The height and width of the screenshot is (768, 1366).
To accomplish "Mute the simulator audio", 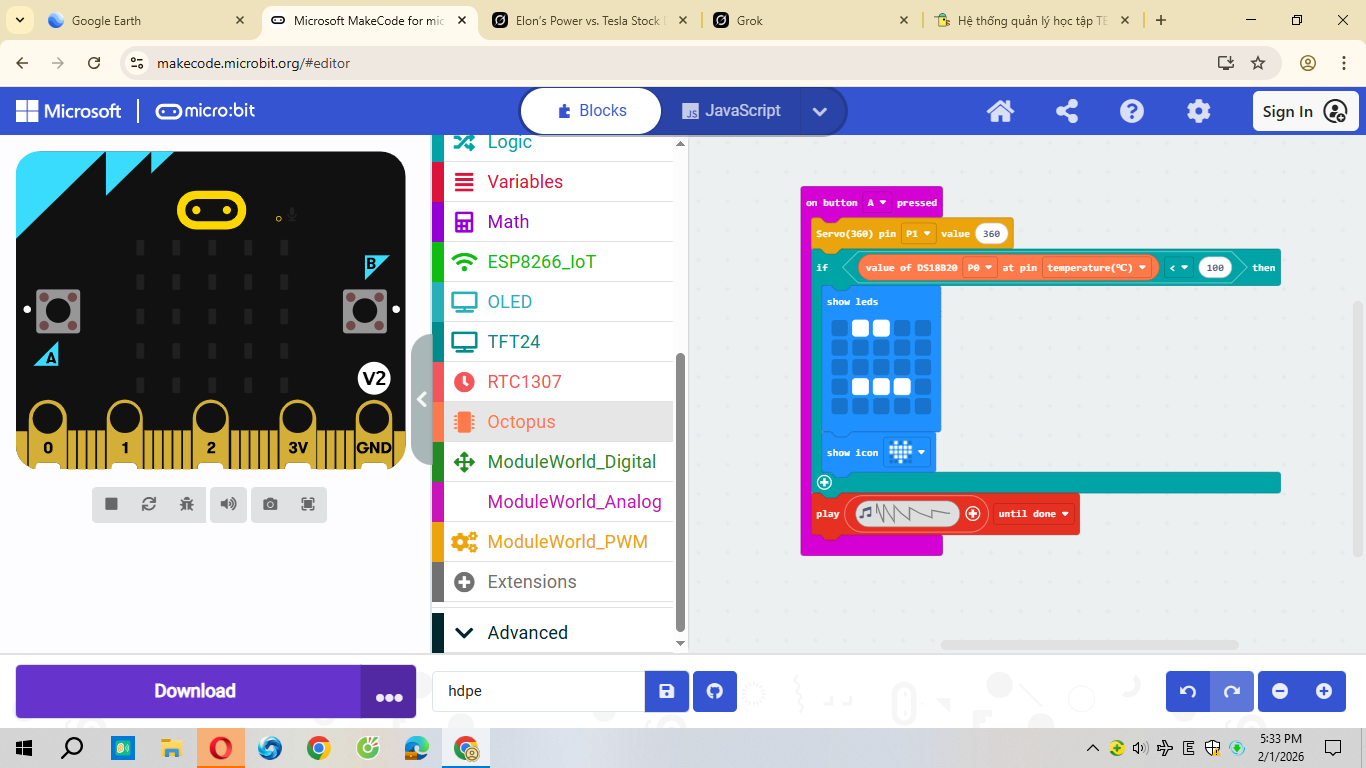I will [x=229, y=504].
